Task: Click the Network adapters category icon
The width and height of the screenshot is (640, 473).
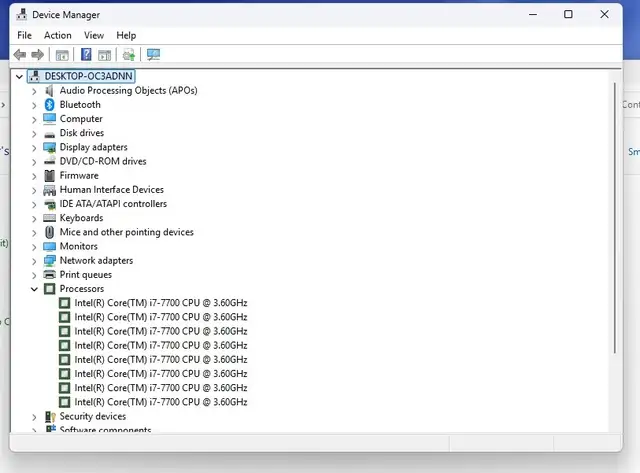Action: click(49, 260)
